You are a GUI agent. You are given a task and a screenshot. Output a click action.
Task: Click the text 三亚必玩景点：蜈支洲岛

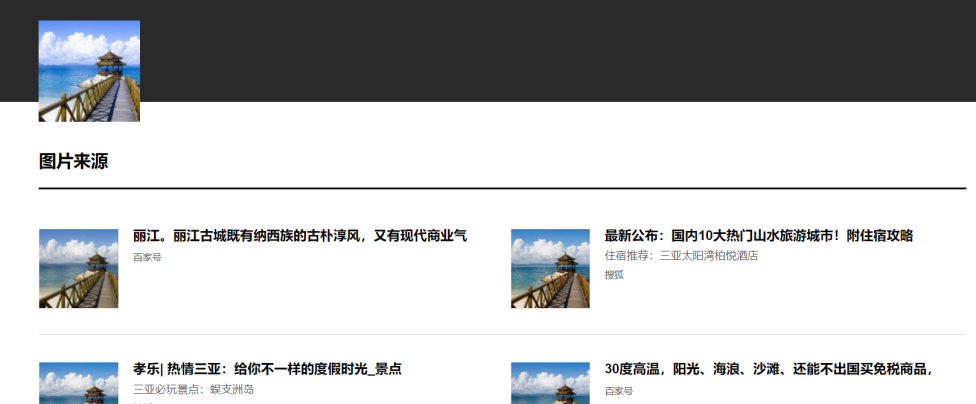194,390
